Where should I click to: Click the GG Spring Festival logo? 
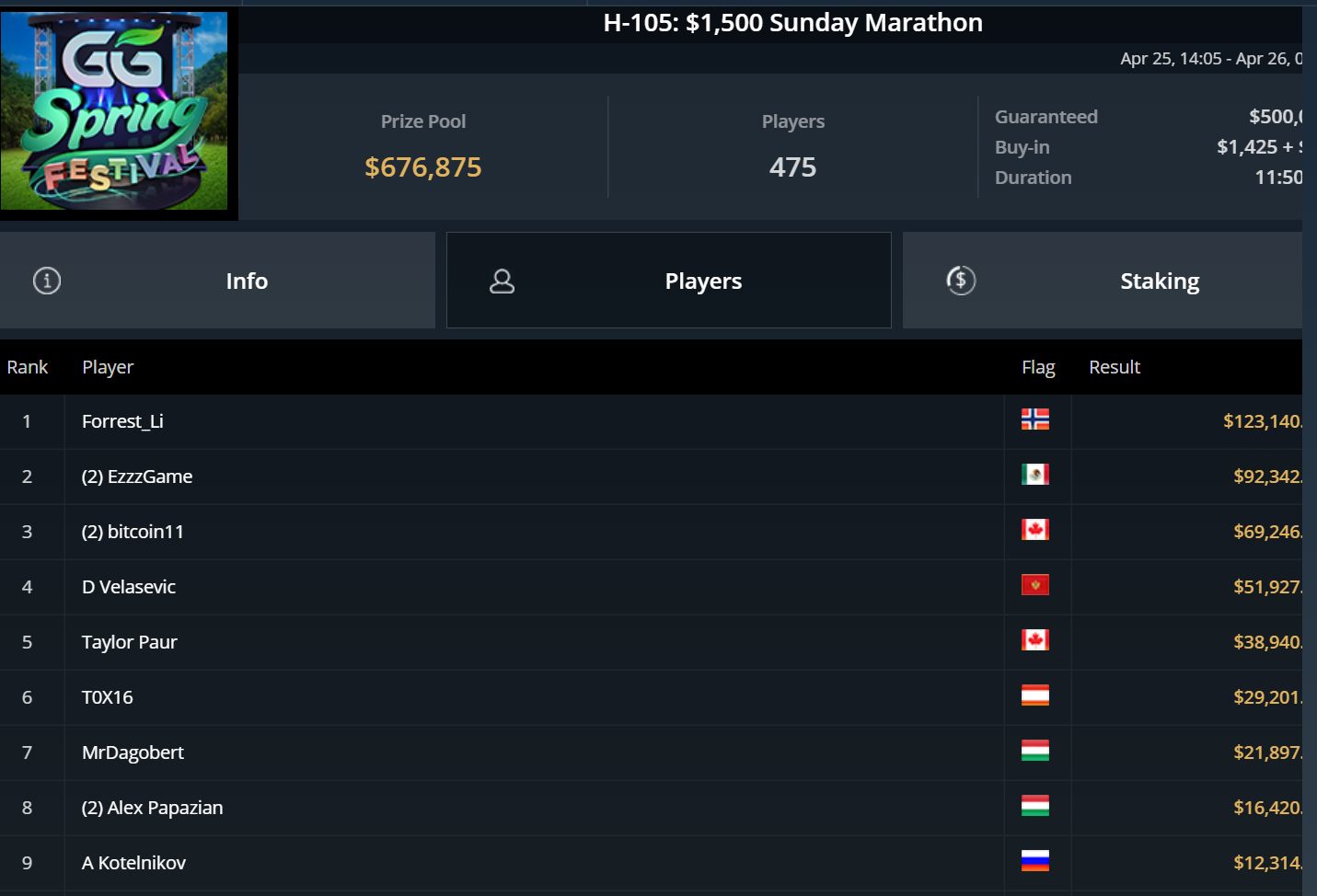115,110
